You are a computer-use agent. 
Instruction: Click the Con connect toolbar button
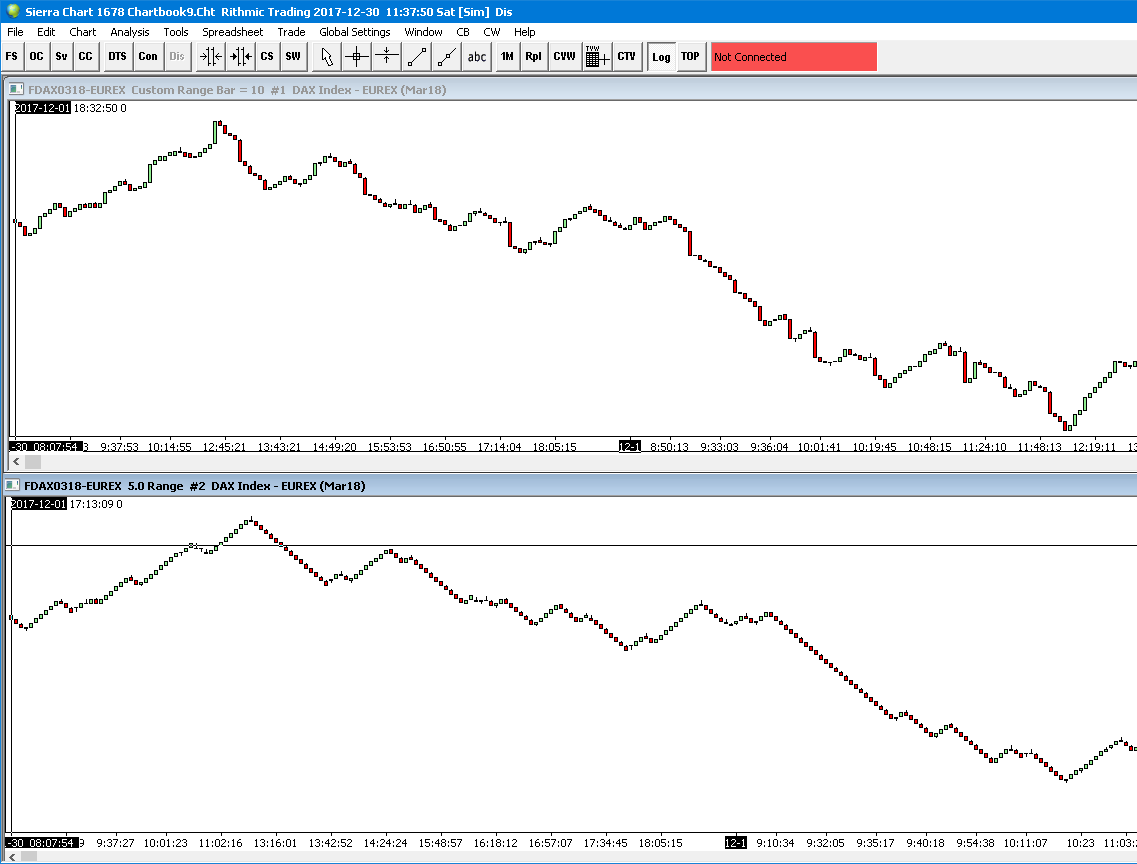click(148, 57)
